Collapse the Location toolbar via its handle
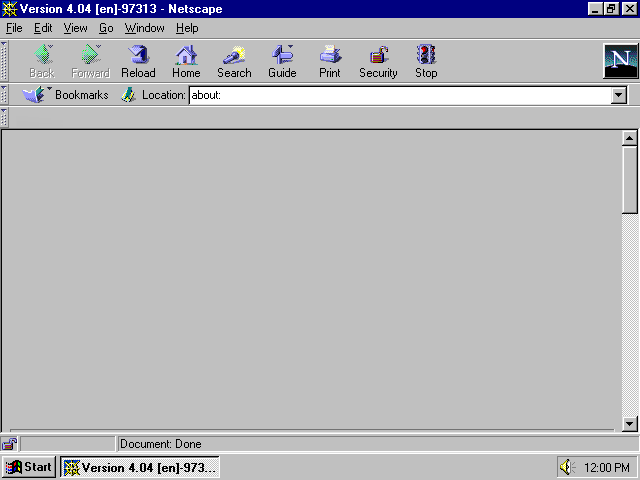The image size is (640, 480). point(4,94)
